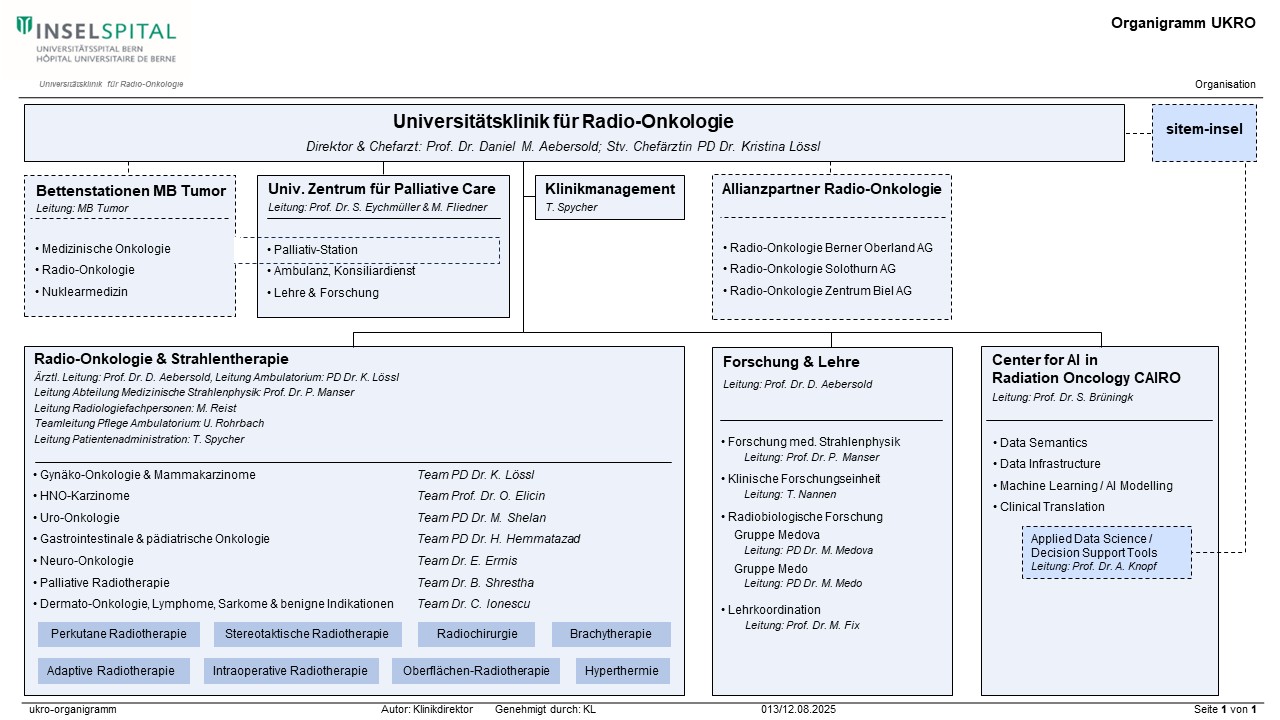This screenshot has width=1280, height=720.
Task: Select the Intraoperative Radiotherapie box
Action: [x=290, y=671]
